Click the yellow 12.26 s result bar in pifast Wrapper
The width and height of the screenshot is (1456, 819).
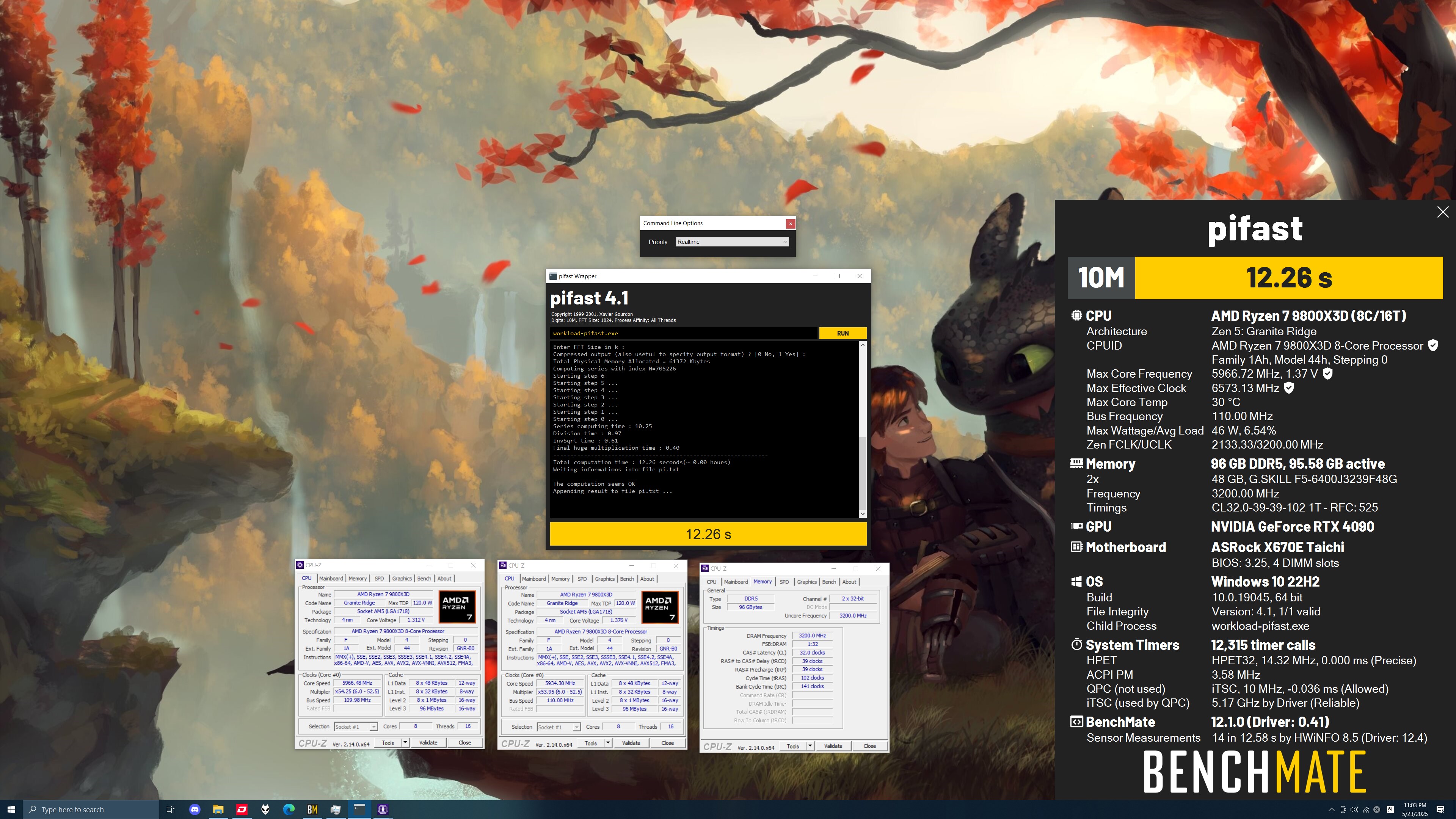[x=708, y=534]
